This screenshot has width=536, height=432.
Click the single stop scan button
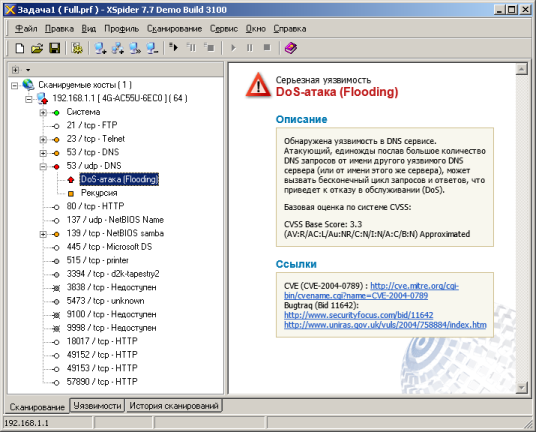[x=267, y=48]
